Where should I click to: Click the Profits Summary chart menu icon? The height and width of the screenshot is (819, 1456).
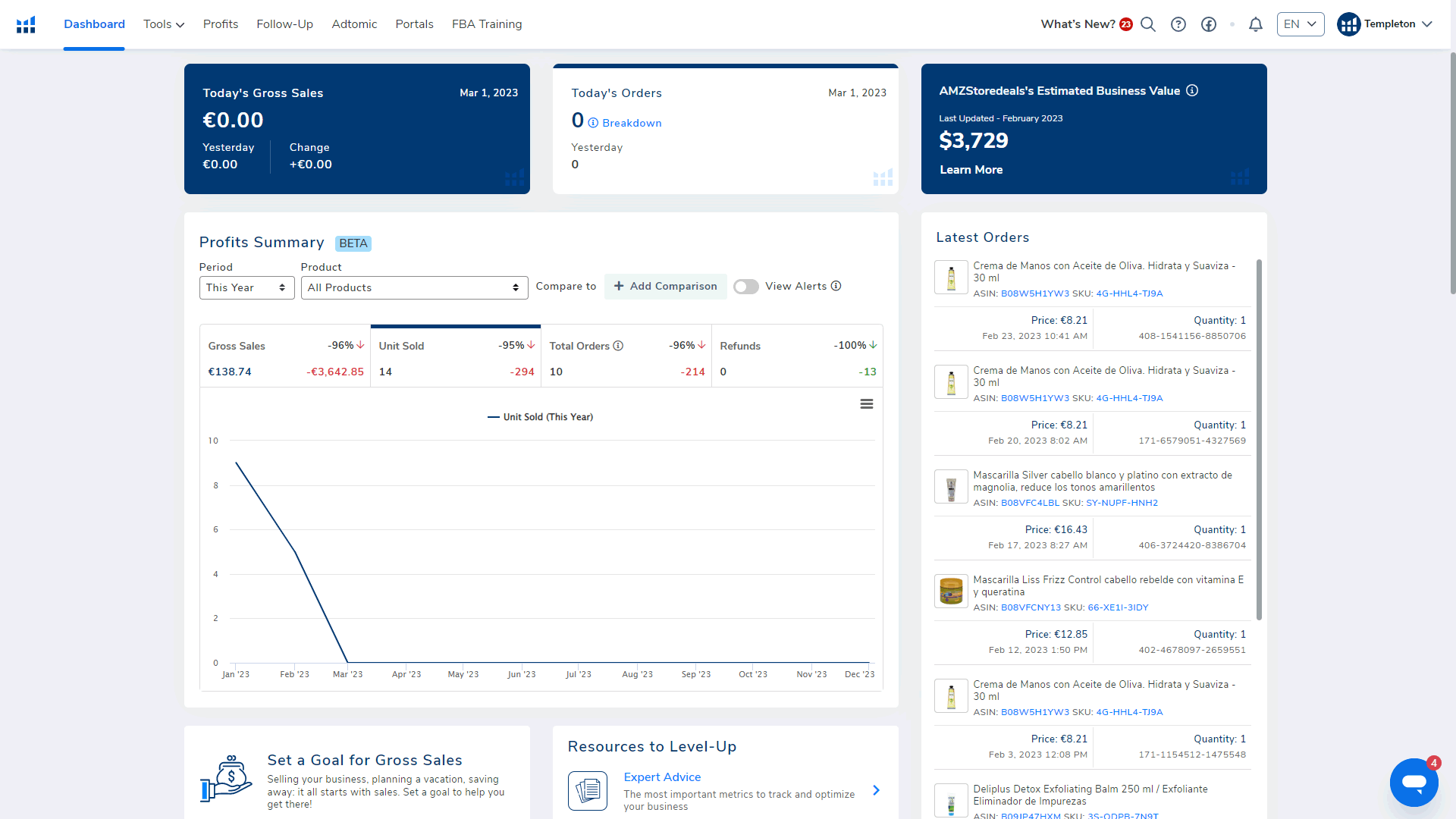865,404
